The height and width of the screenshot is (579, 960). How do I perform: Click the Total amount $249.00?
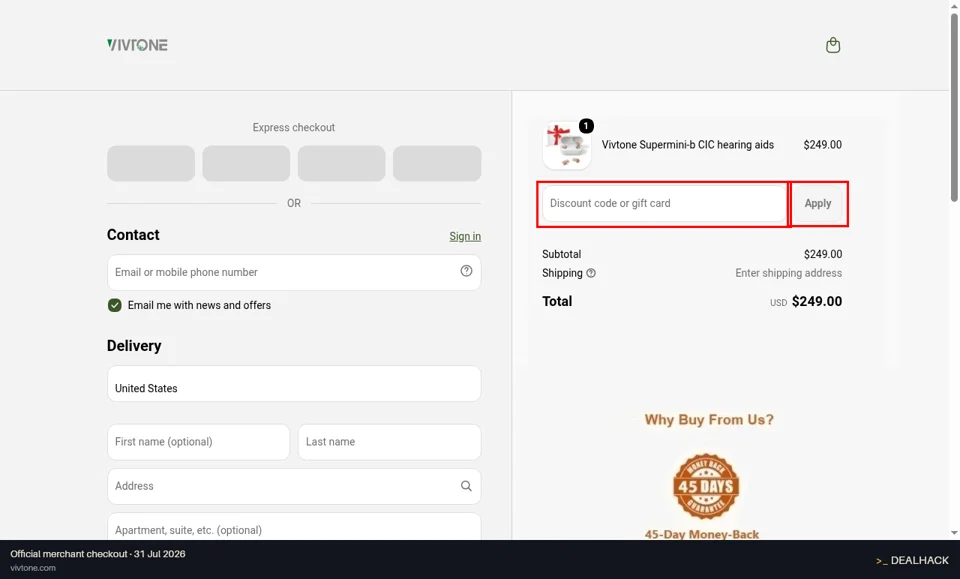[x=817, y=301]
